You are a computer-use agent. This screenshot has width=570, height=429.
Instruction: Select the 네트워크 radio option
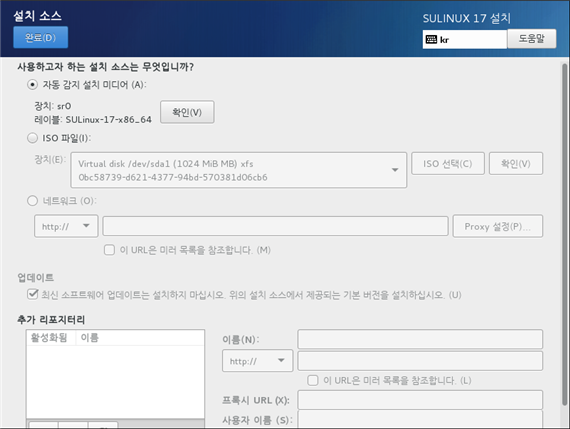click(32, 201)
